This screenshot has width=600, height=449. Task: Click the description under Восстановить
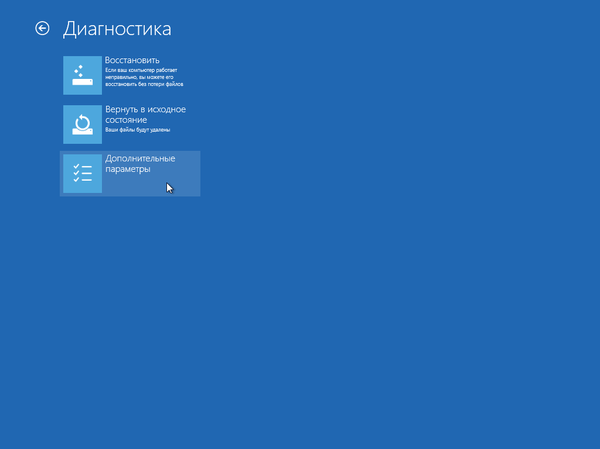pos(150,78)
